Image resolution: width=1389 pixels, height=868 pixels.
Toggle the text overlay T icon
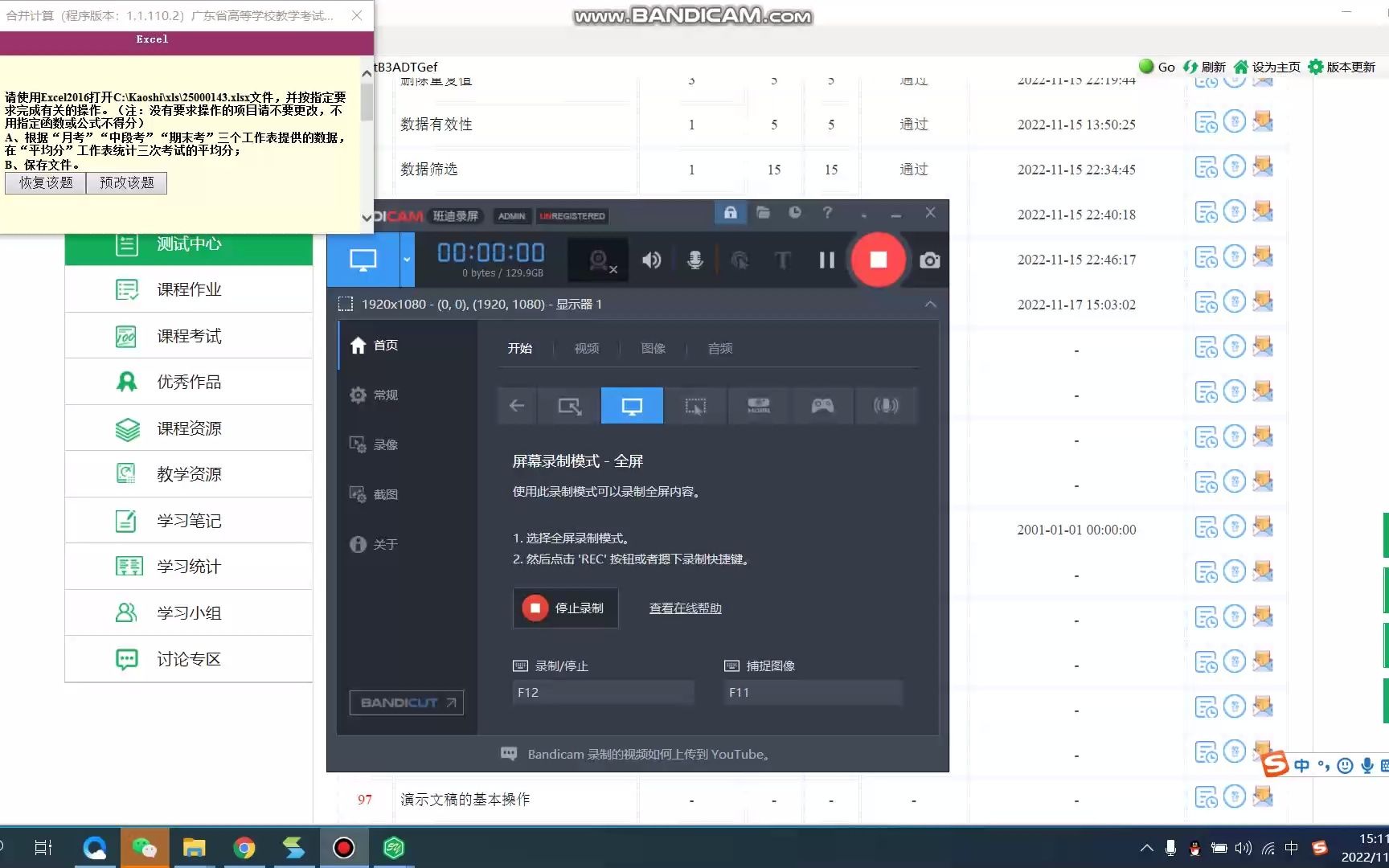pos(782,260)
